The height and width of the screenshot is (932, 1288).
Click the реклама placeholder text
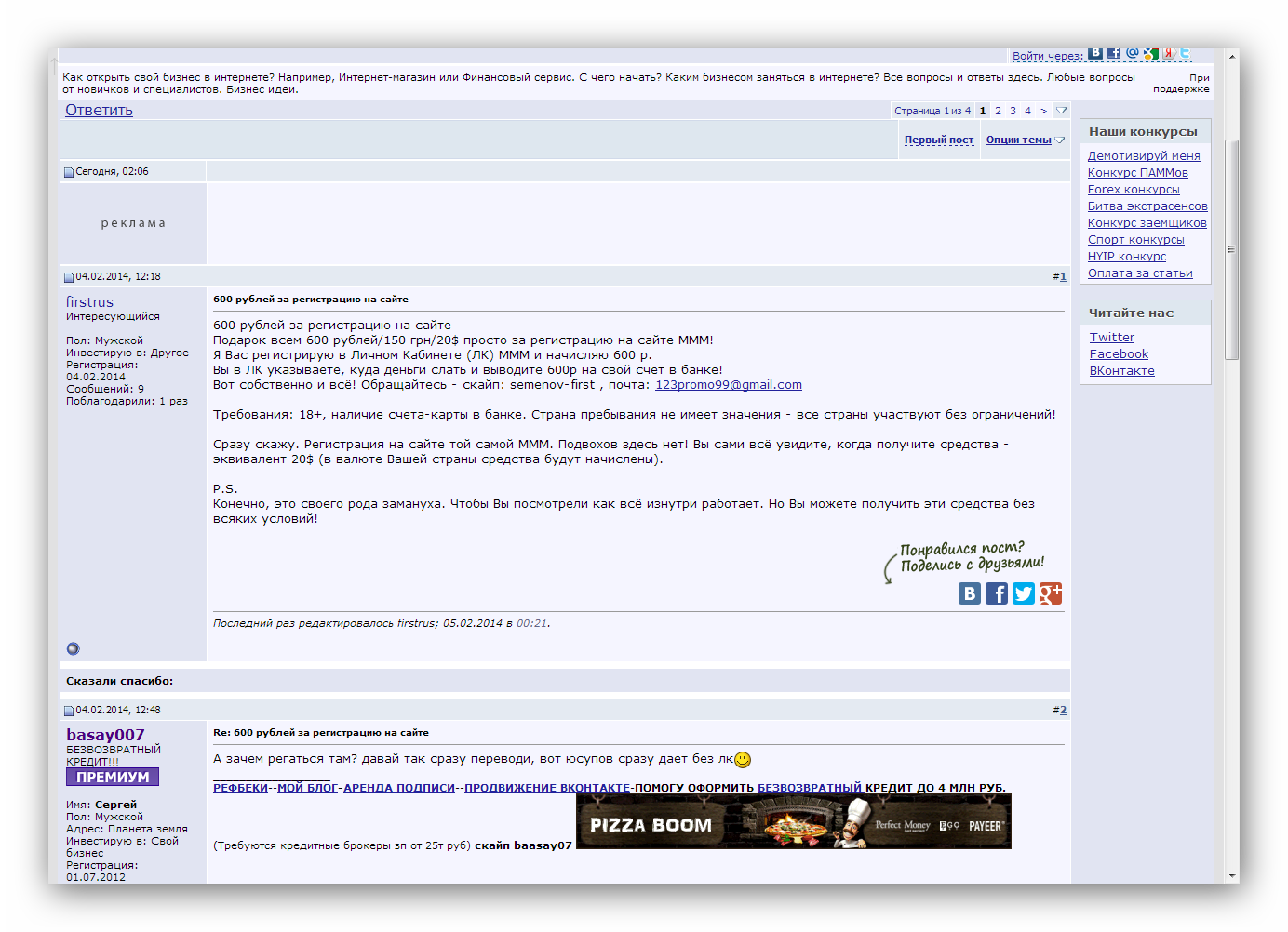(x=133, y=223)
